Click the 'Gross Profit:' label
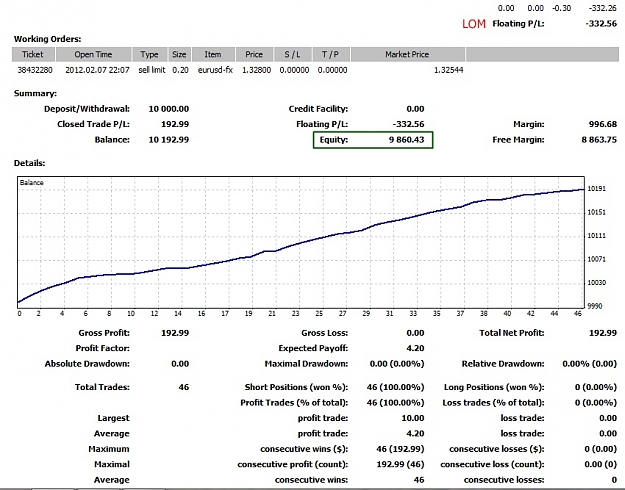Screen dimensions: 625x490 coord(104,333)
